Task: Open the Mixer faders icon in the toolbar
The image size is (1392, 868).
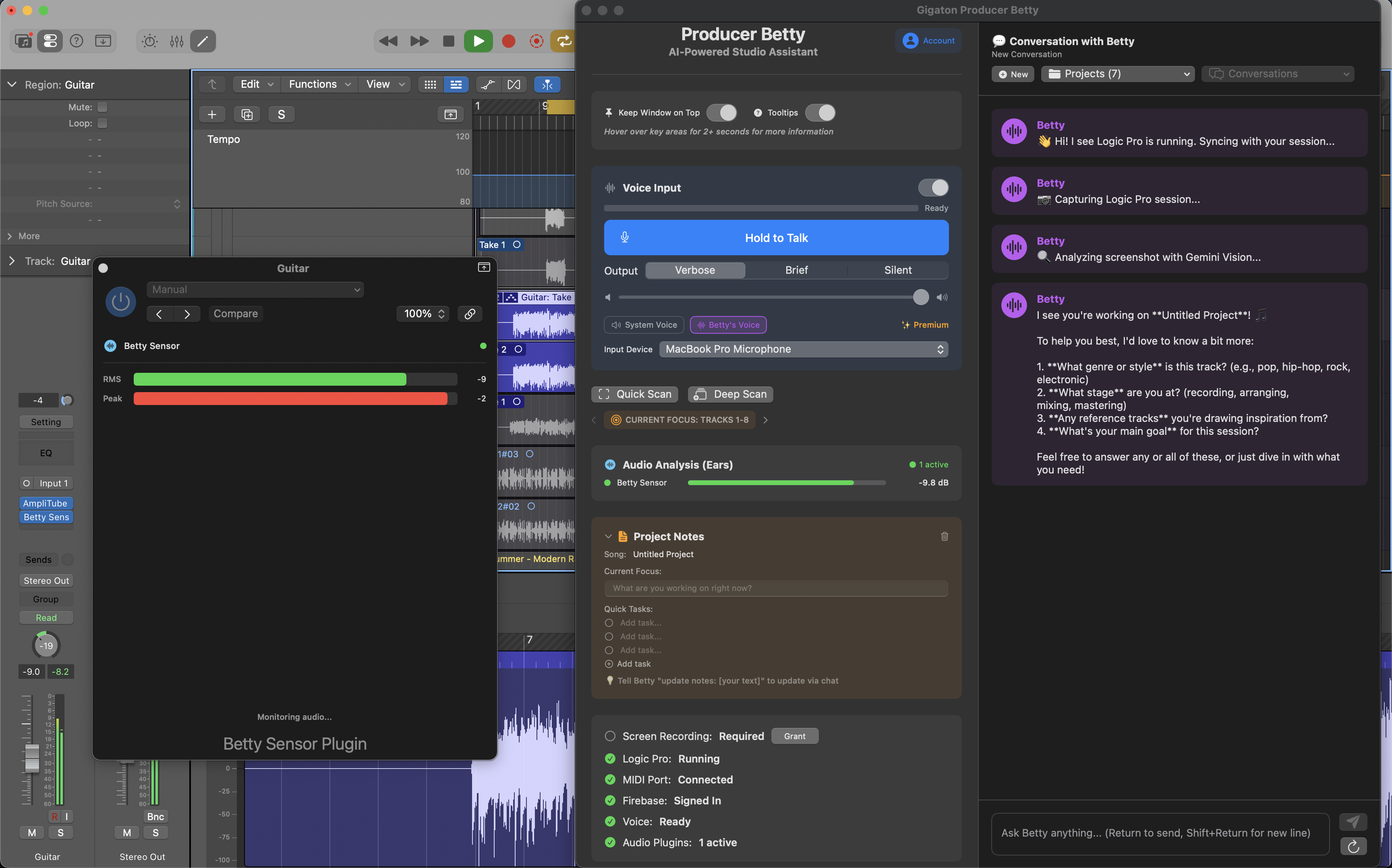Action: click(x=176, y=41)
